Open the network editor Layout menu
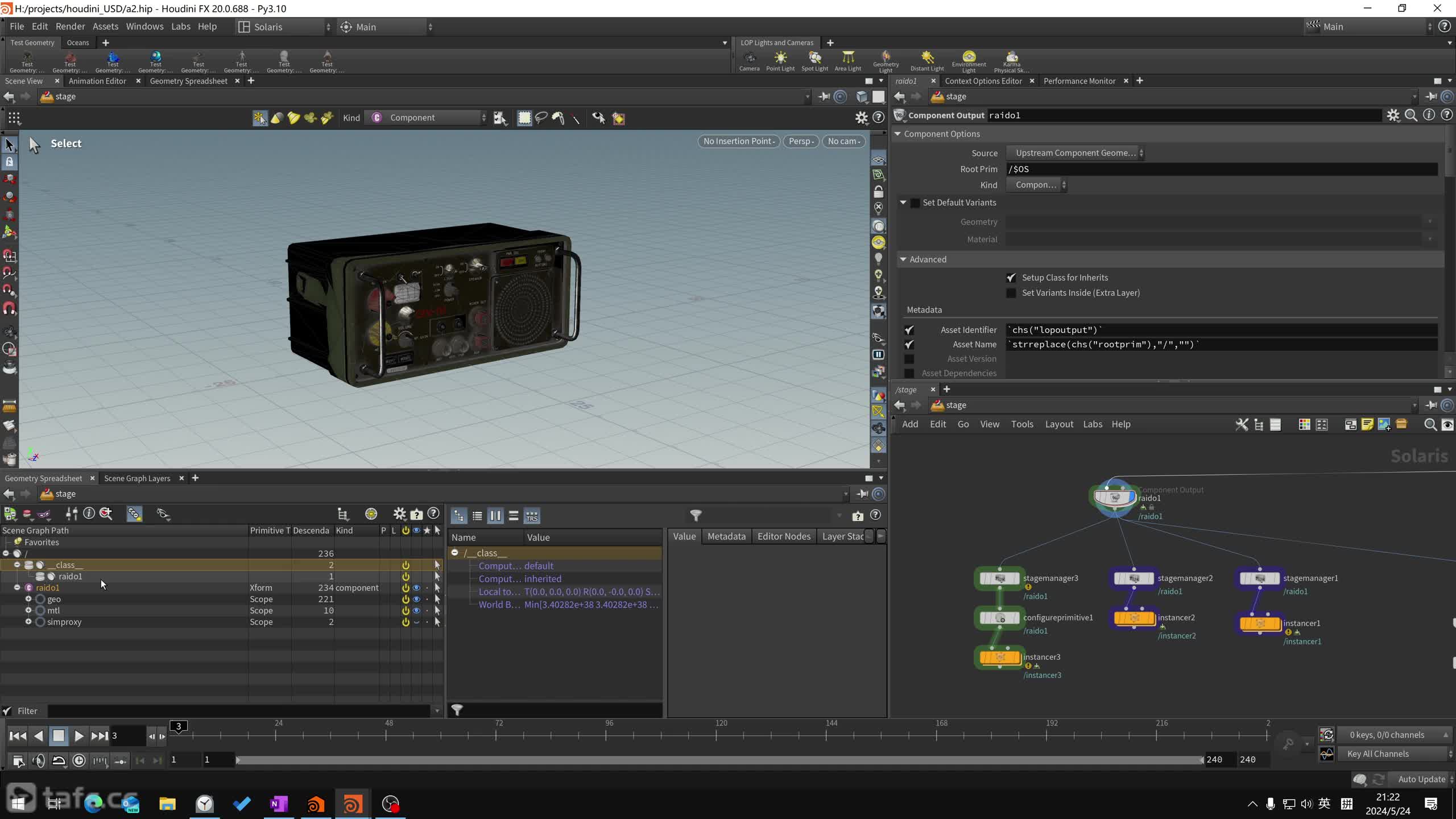The width and height of the screenshot is (1456, 819). (x=1059, y=424)
